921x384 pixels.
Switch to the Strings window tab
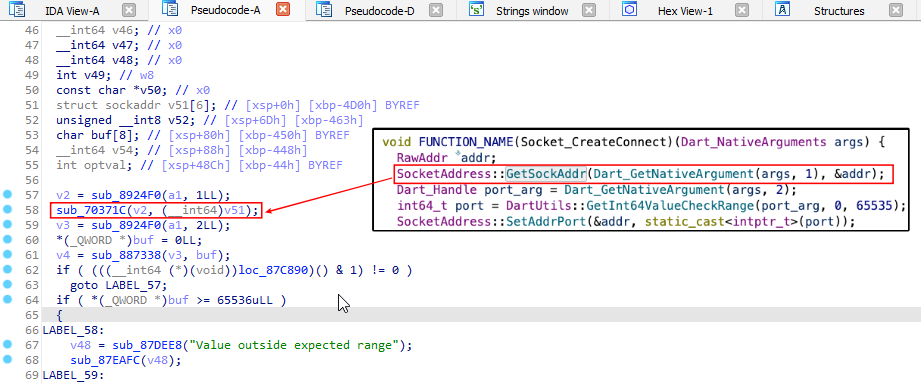(532, 11)
